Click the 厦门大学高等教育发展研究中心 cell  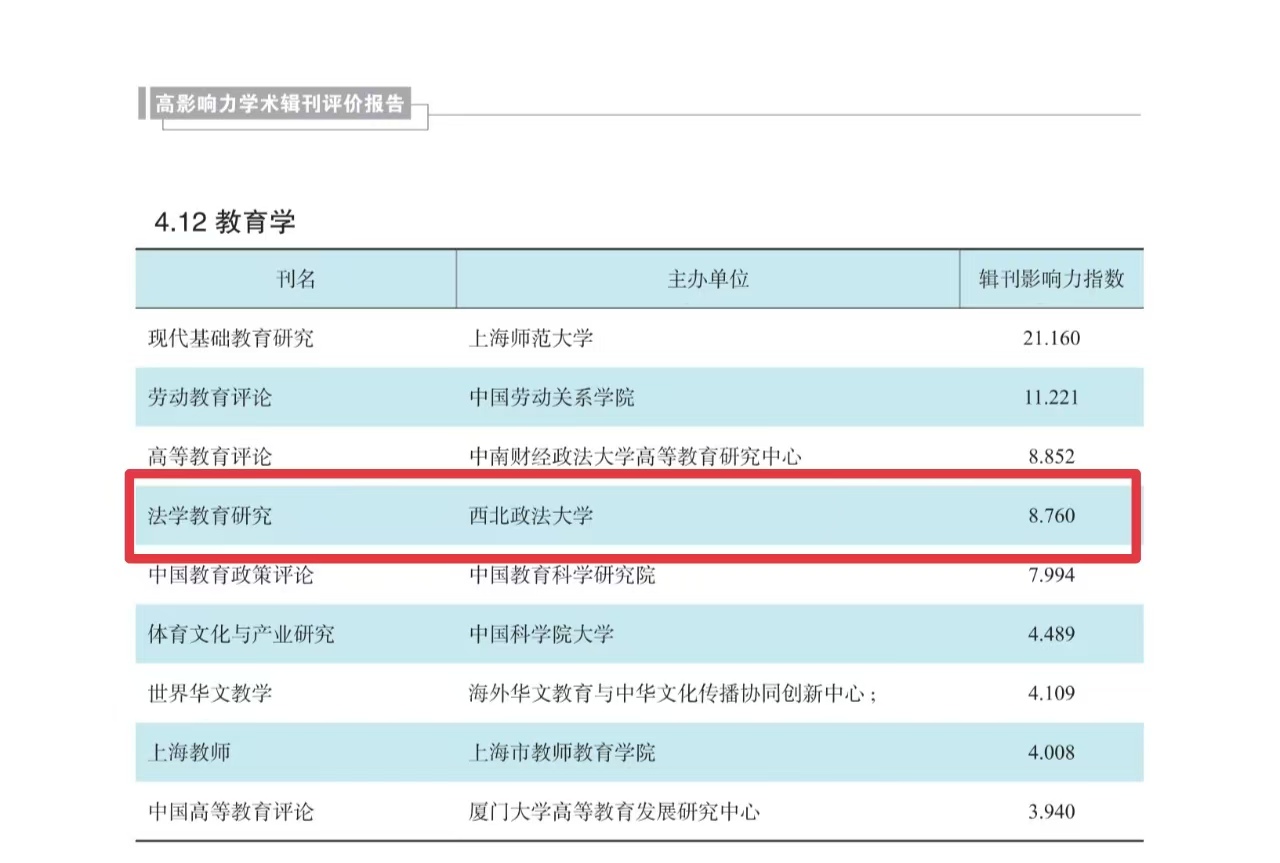click(614, 811)
